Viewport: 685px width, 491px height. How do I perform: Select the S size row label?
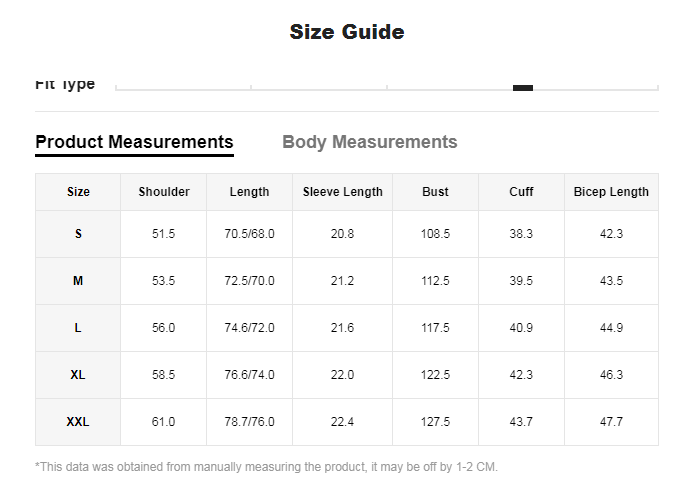(x=78, y=234)
